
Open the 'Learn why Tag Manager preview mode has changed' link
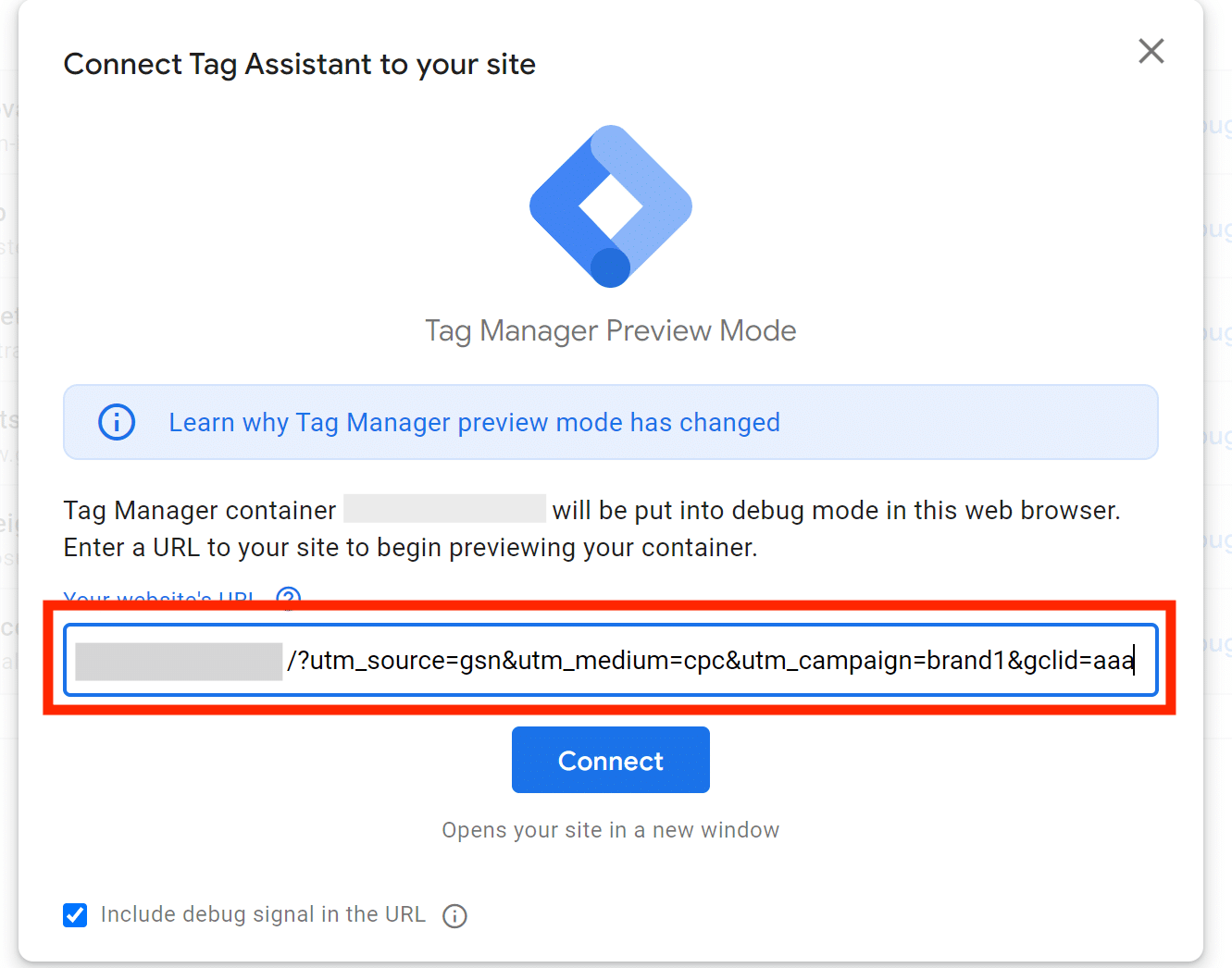tap(474, 422)
